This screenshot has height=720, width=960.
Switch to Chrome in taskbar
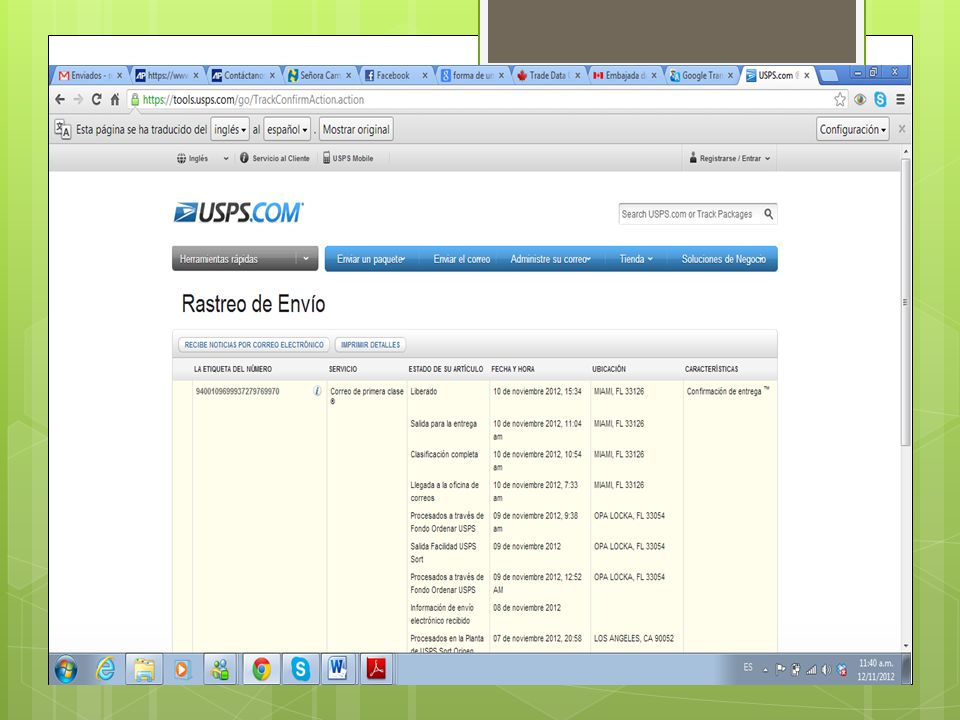tap(261, 669)
